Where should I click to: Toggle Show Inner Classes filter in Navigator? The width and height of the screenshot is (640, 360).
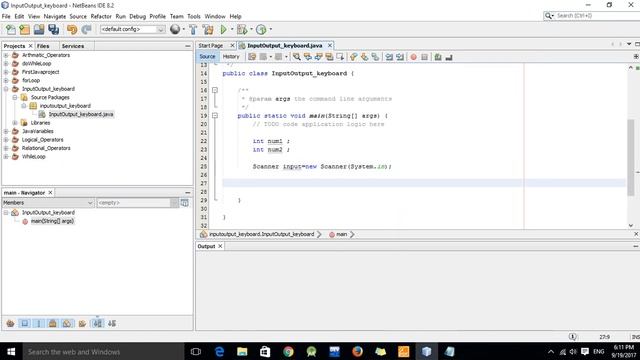tap(67, 324)
